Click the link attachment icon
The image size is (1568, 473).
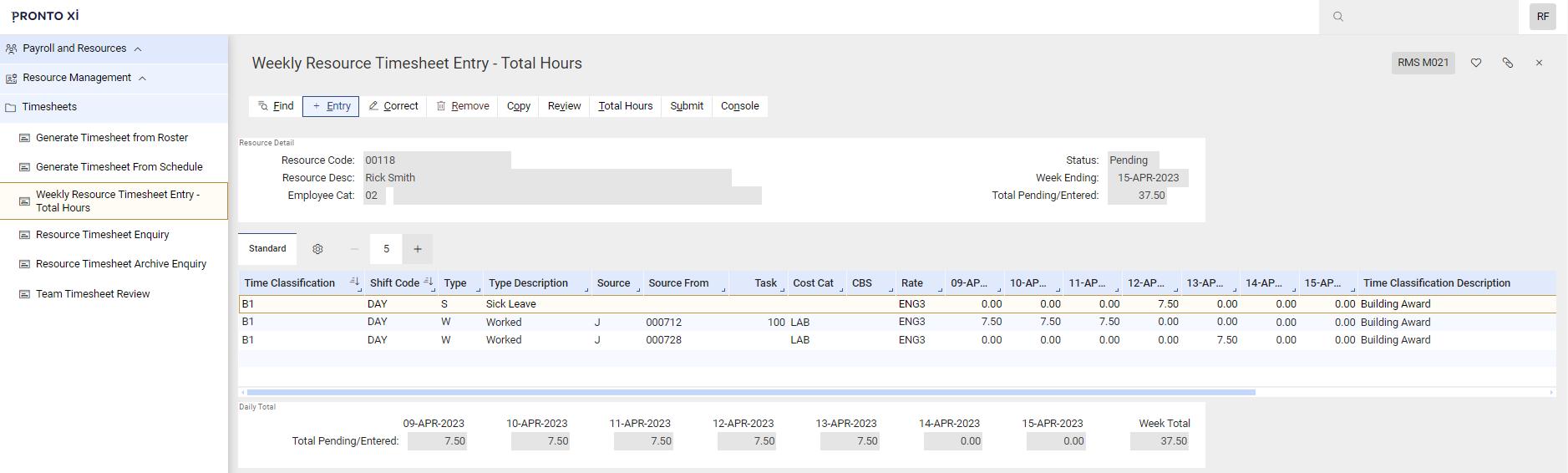coord(1508,63)
